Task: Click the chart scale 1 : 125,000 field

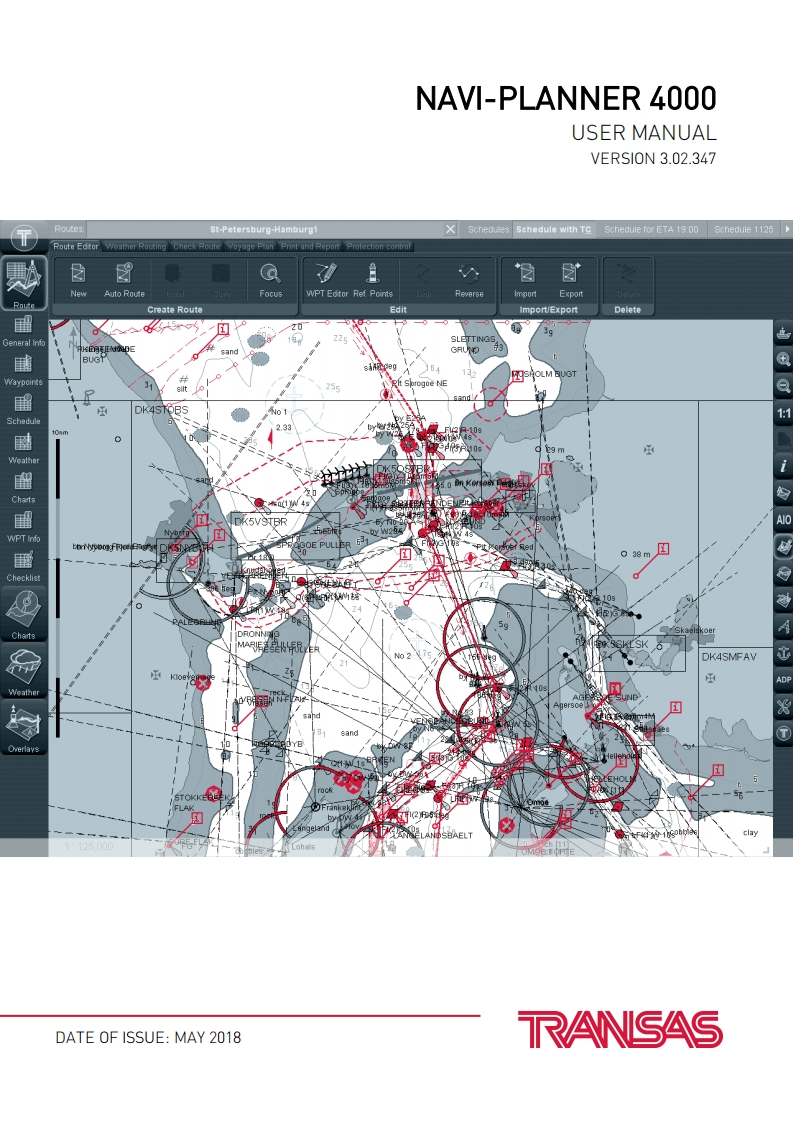Action: coord(89,847)
